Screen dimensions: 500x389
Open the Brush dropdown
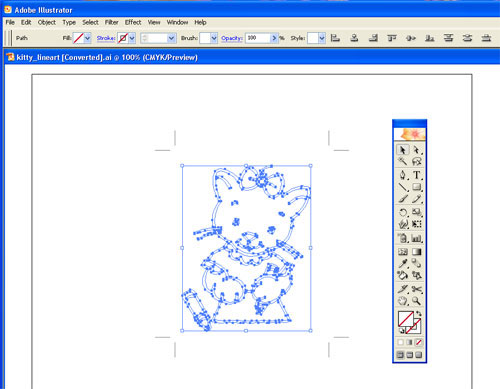pos(214,38)
